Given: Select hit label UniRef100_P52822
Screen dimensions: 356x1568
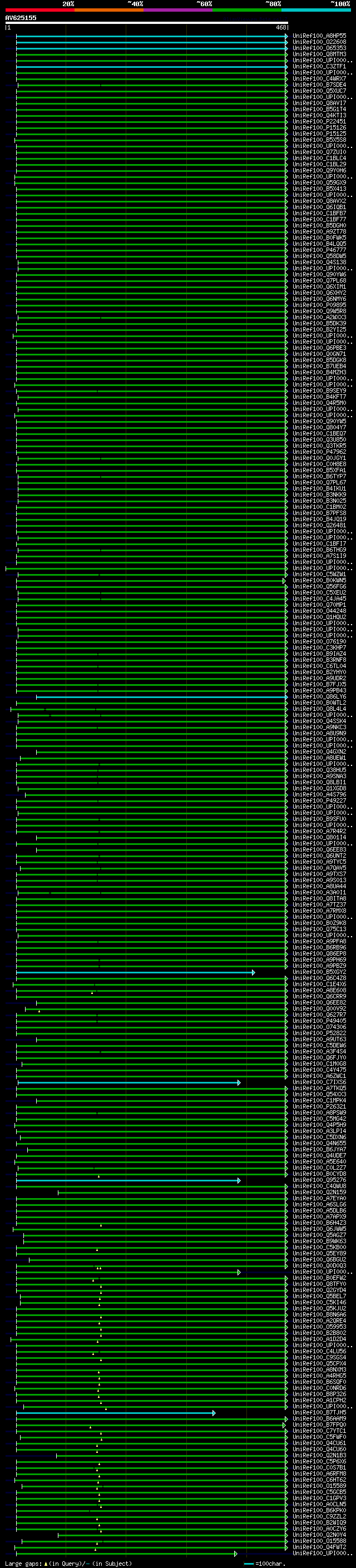Looking at the screenshot, I should tap(319, 1033).
